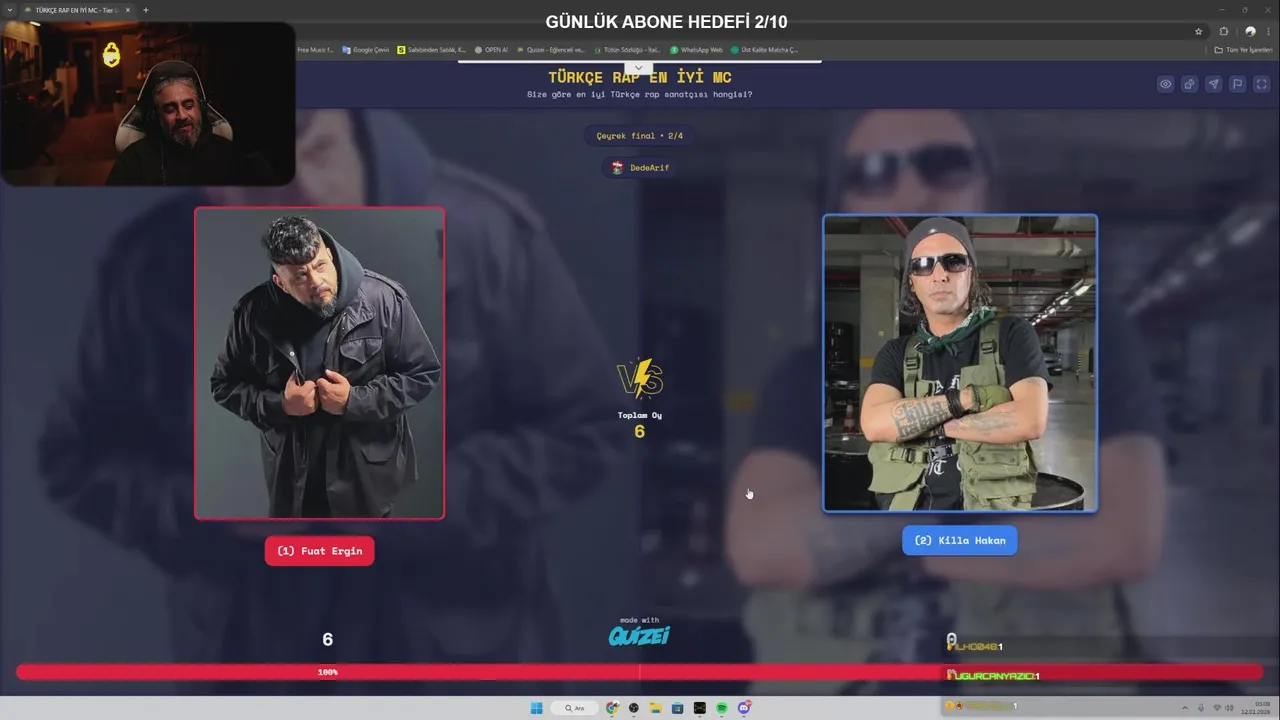Click the taskbar Ara search box
The image size is (1280, 720).
[575, 708]
